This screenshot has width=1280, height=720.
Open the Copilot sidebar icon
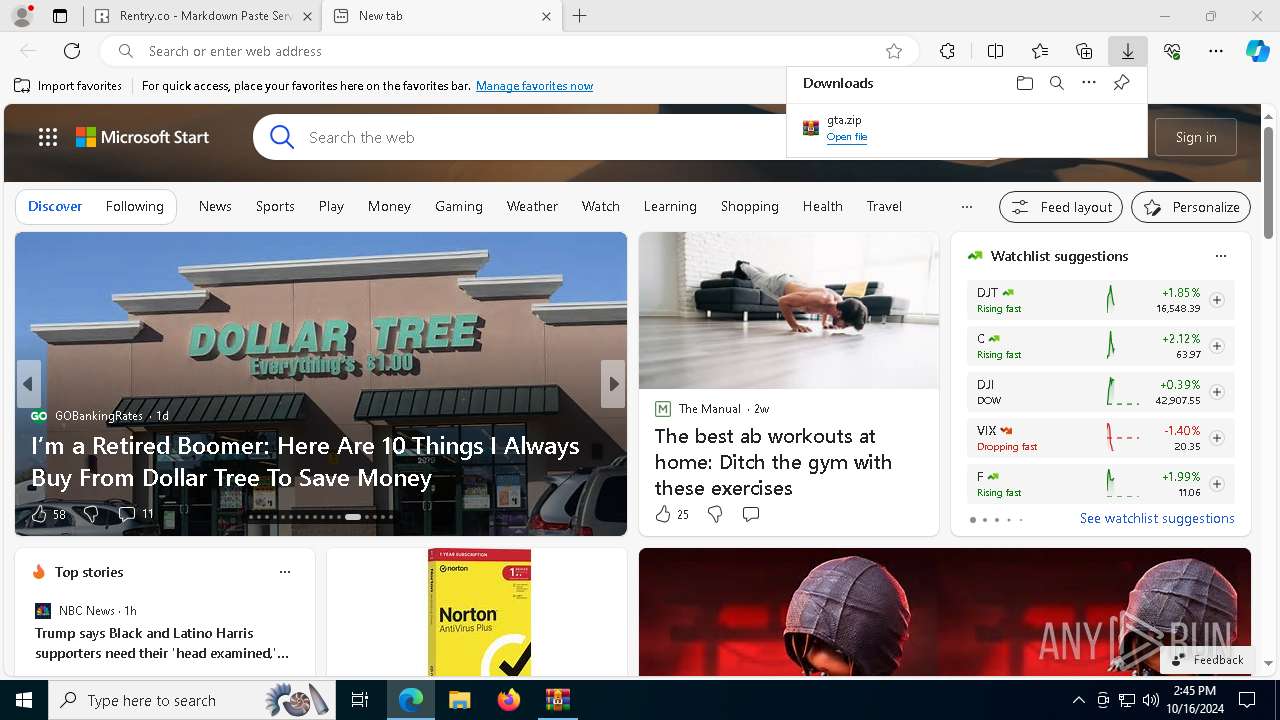(1257, 51)
